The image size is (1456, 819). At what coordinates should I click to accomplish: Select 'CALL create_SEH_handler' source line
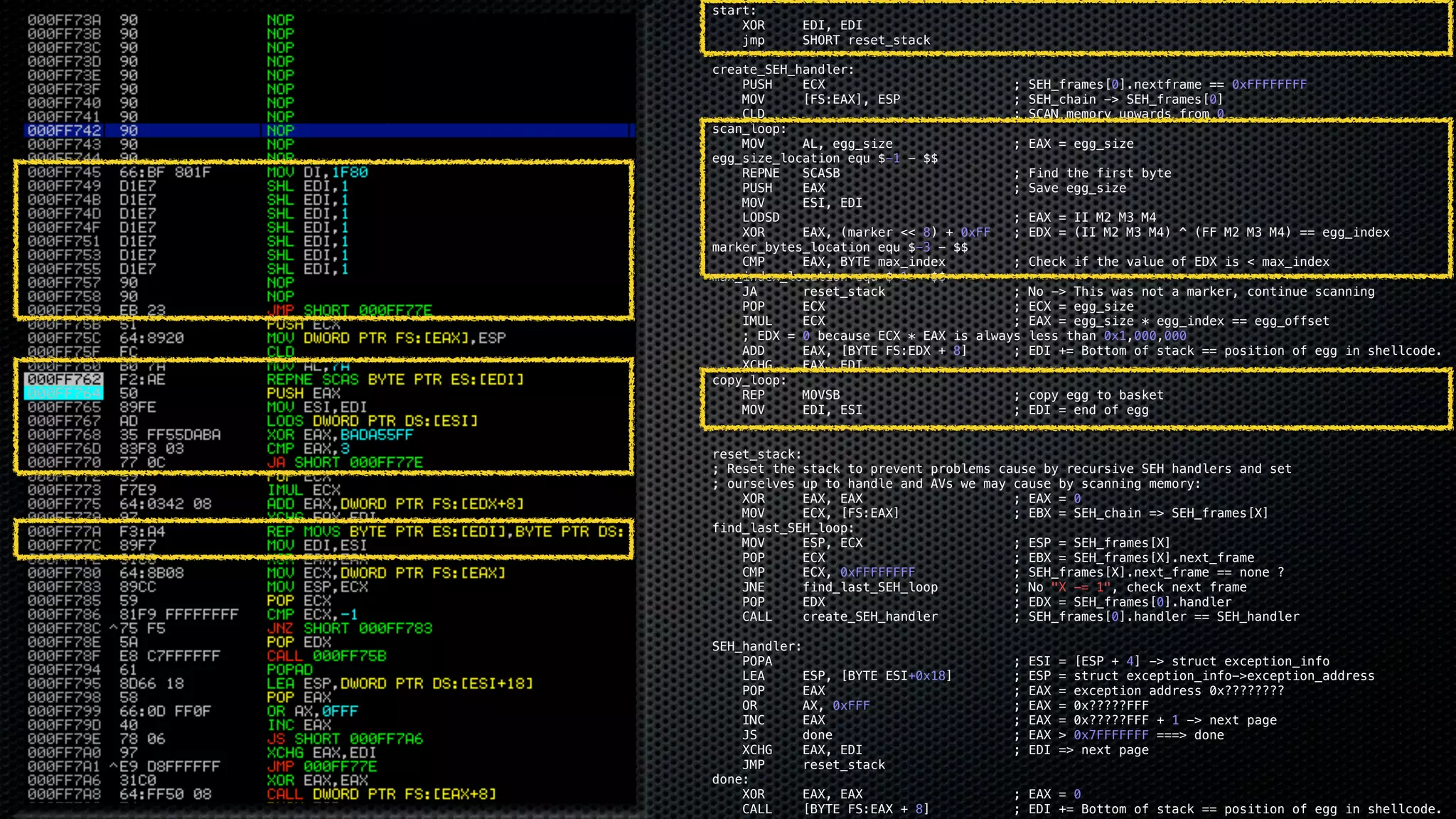[840, 617]
